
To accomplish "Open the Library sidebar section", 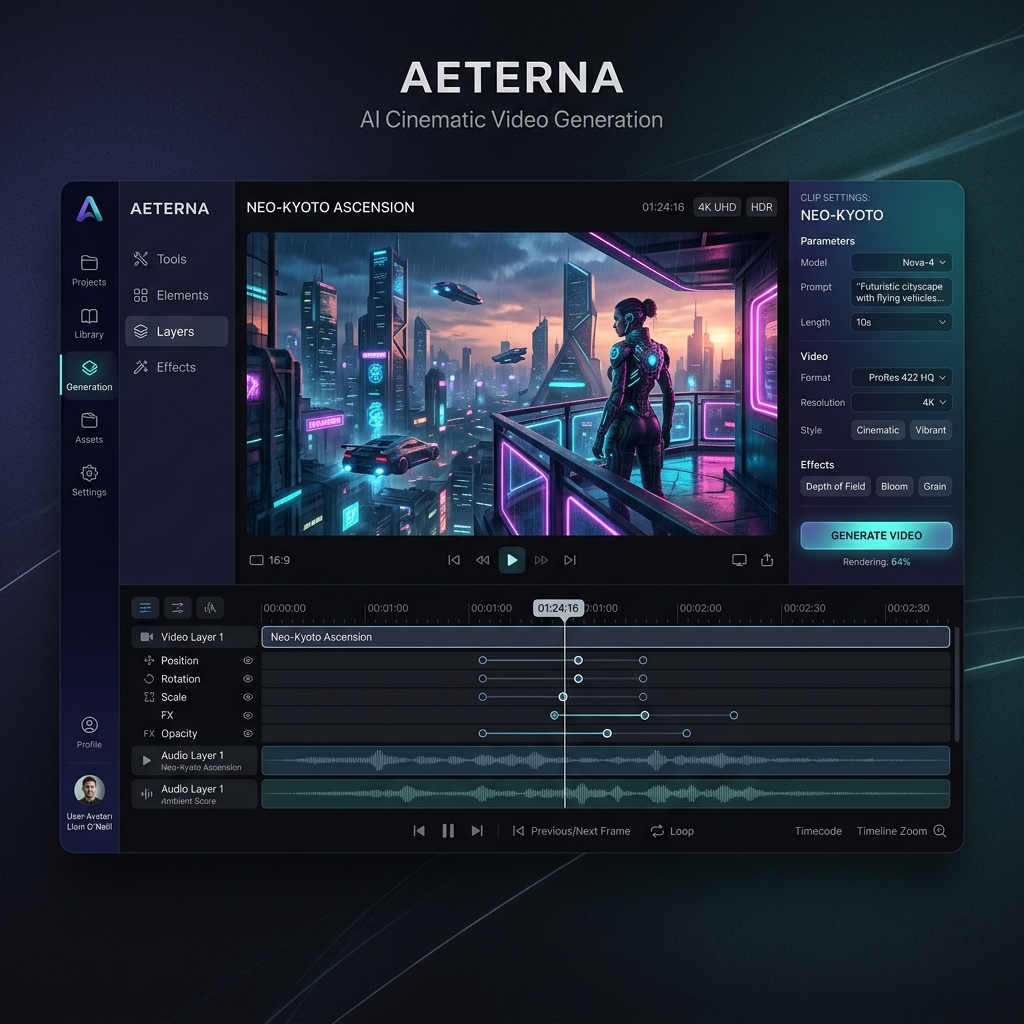I will coord(89,323).
